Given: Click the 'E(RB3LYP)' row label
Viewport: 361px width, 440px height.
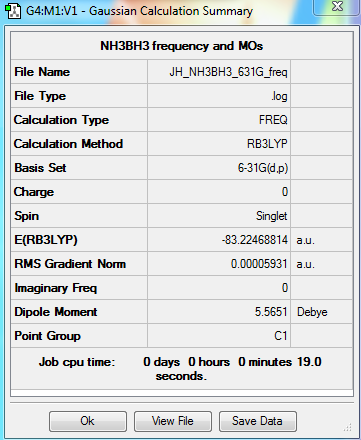Looking at the screenshot, I should (46, 240).
